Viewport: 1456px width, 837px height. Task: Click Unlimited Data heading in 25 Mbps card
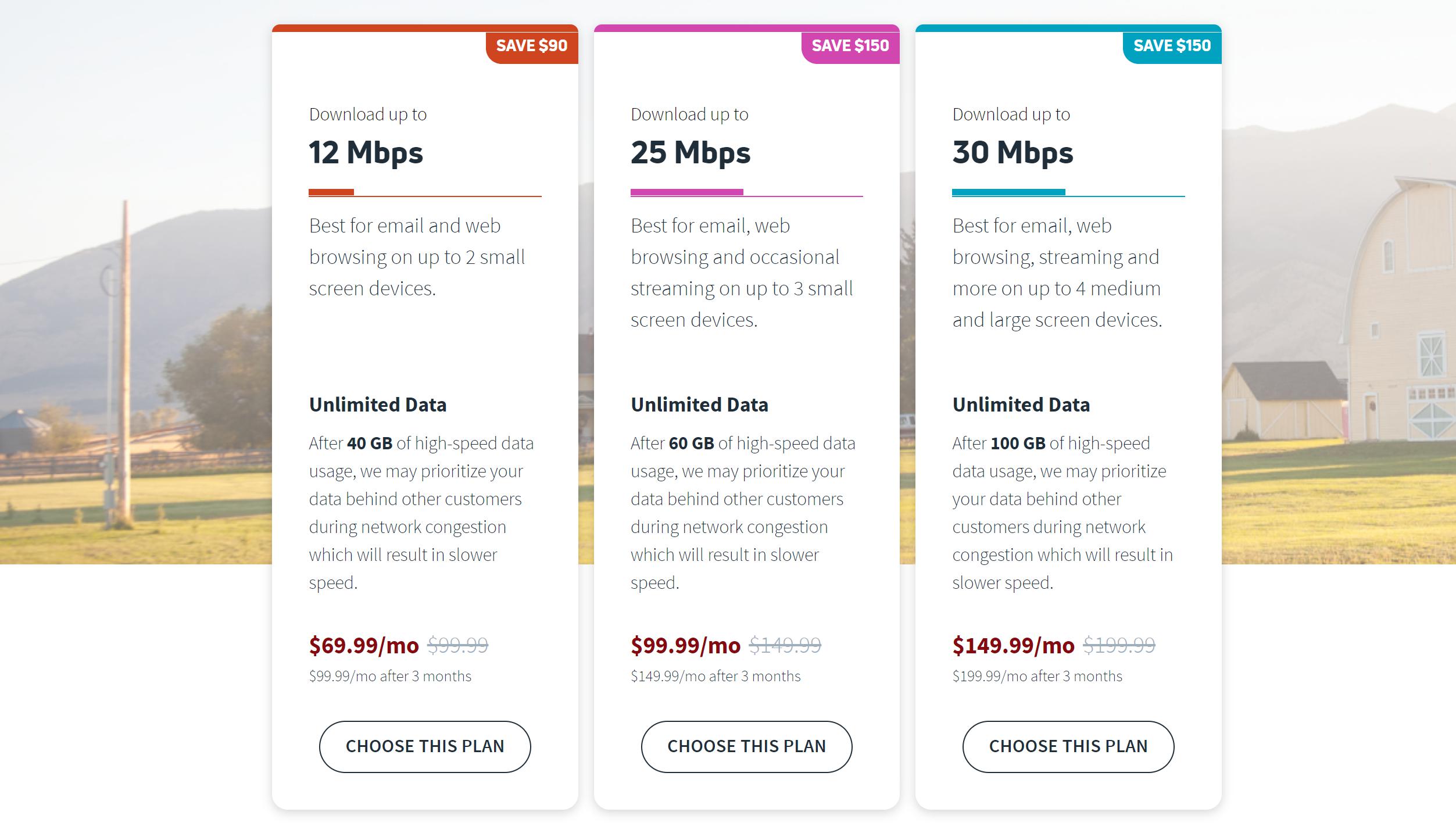(699, 405)
